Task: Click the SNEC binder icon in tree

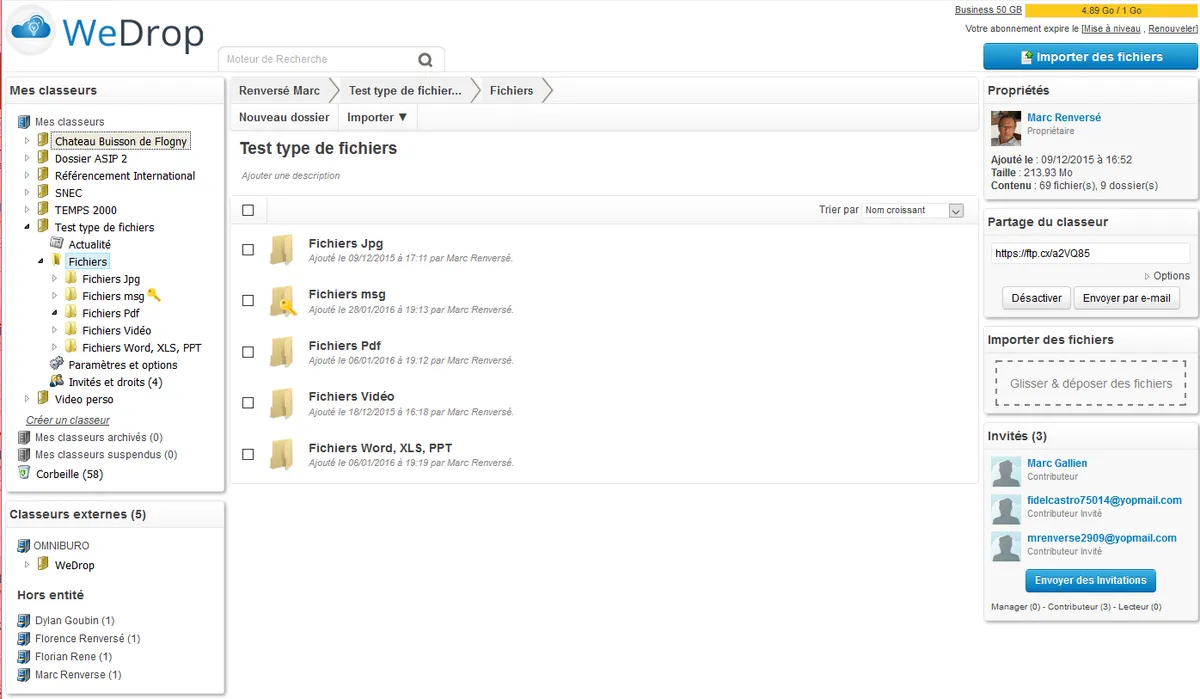Action: (x=43, y=192)
